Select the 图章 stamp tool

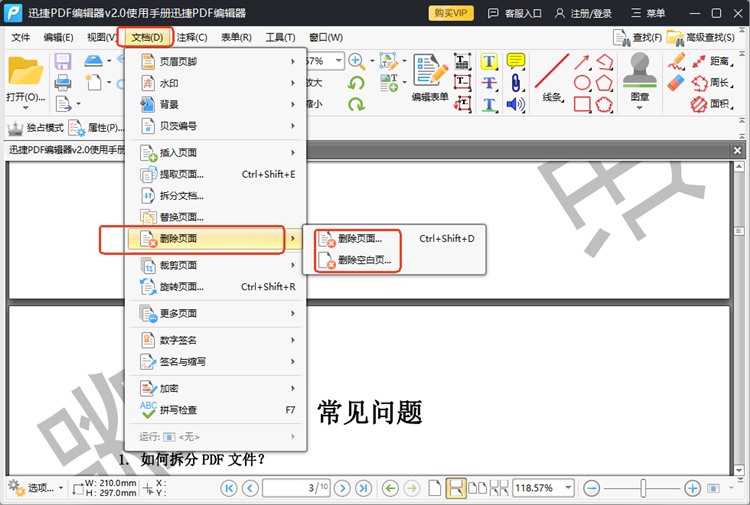pos(640,77)
